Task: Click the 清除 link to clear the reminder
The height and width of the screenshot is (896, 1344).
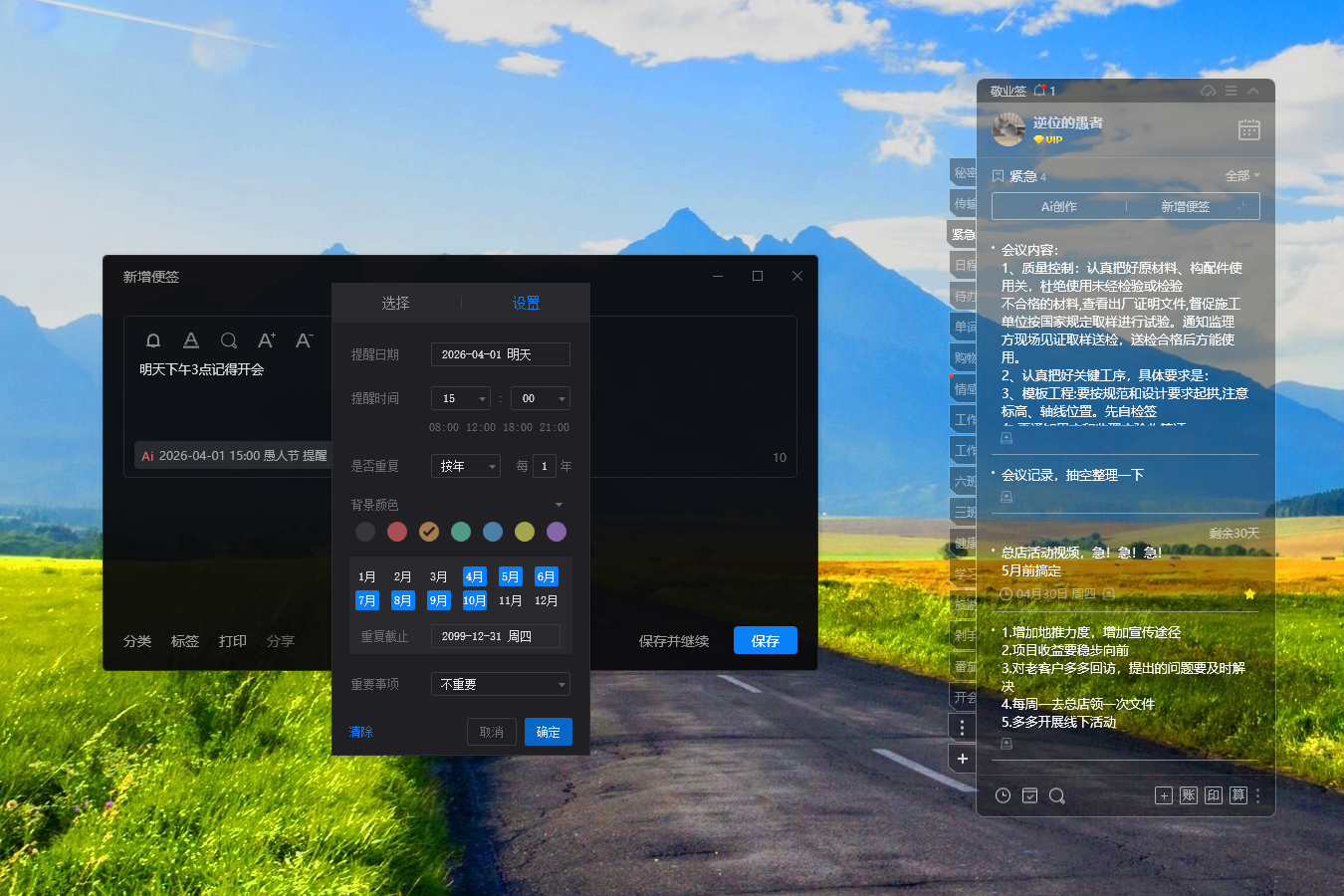Action: [x=360, y=732]
